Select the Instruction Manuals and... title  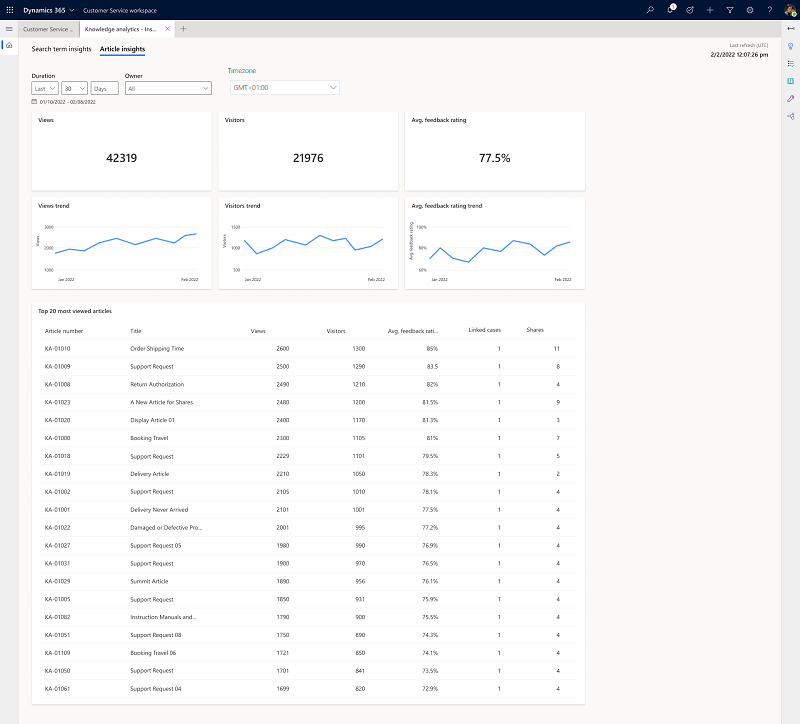163,617
